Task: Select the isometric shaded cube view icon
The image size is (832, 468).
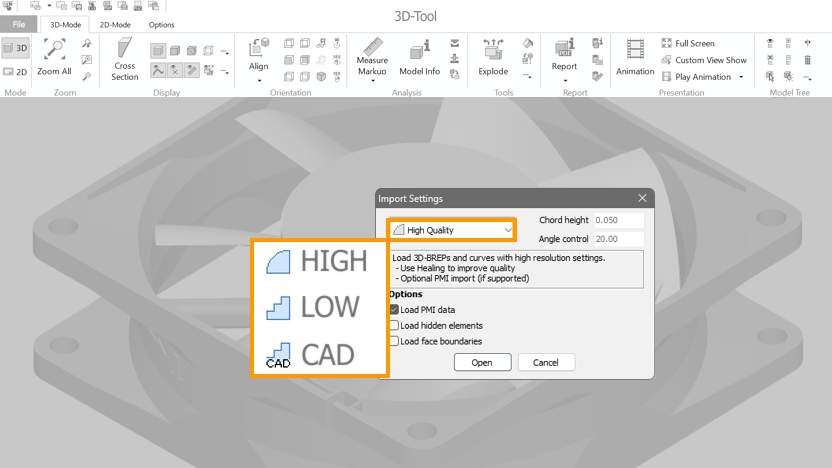Action: 321,76
